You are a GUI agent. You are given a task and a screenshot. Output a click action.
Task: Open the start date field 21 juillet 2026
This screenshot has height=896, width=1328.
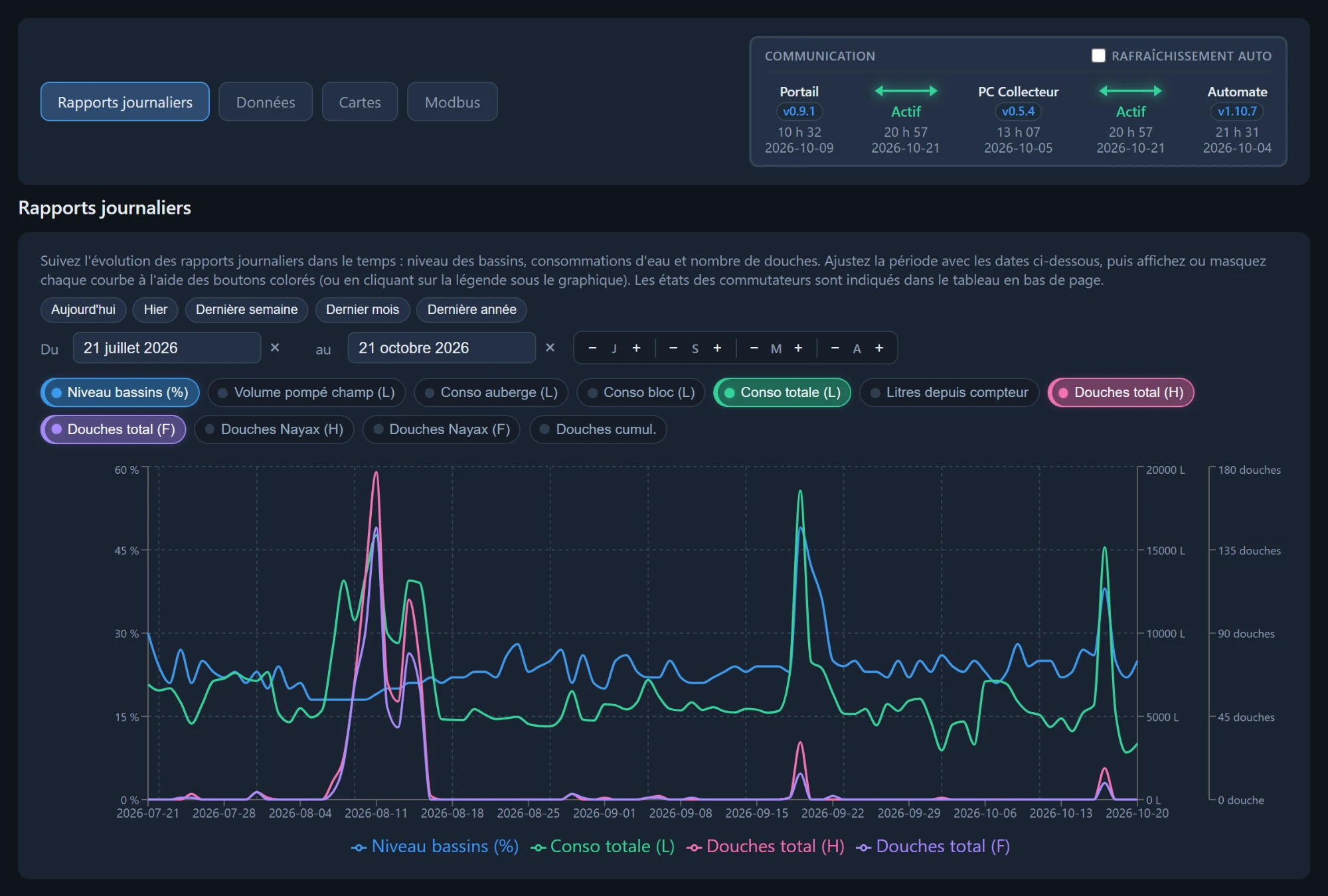pos(167,348)
